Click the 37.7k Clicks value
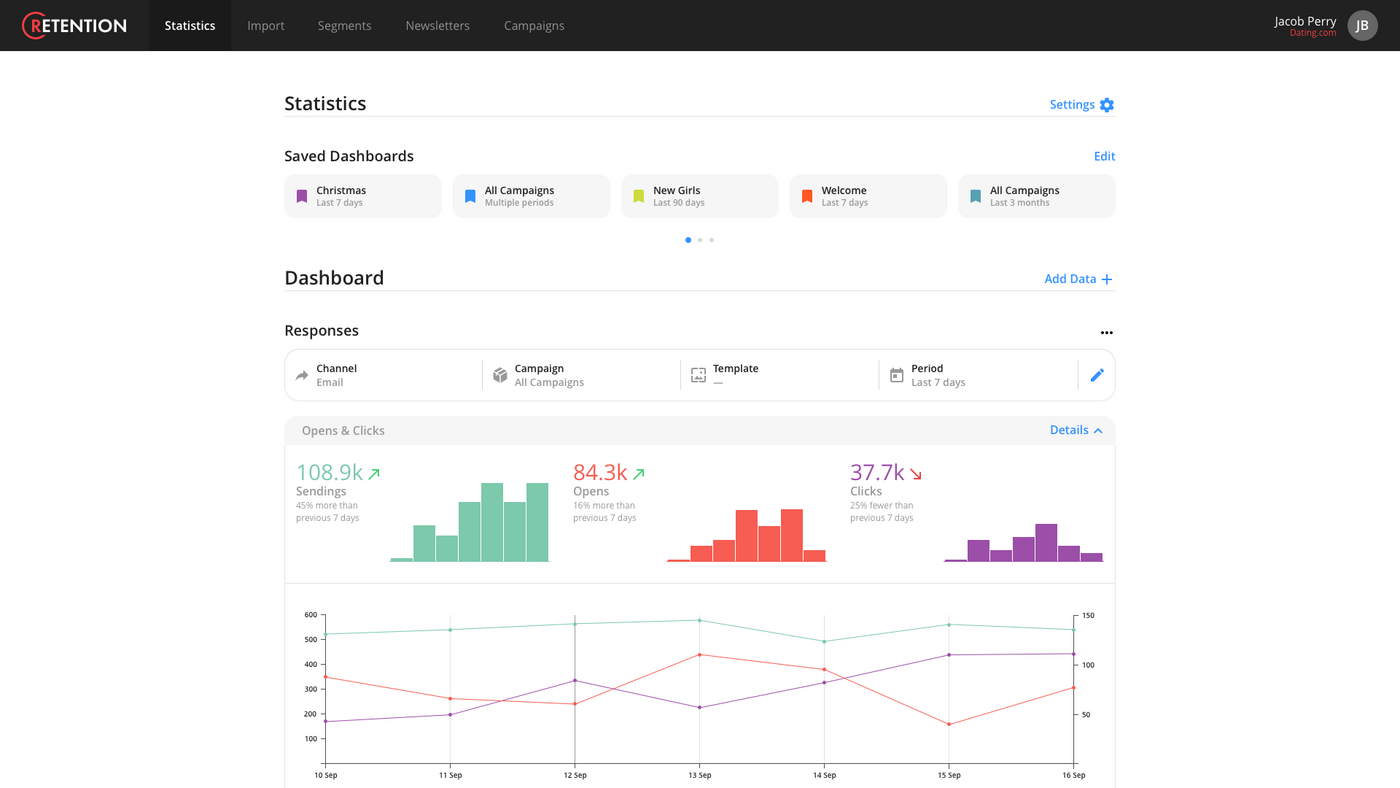Image resolution: width=1400 pixels, height=788 pixels. coord(877,472)
